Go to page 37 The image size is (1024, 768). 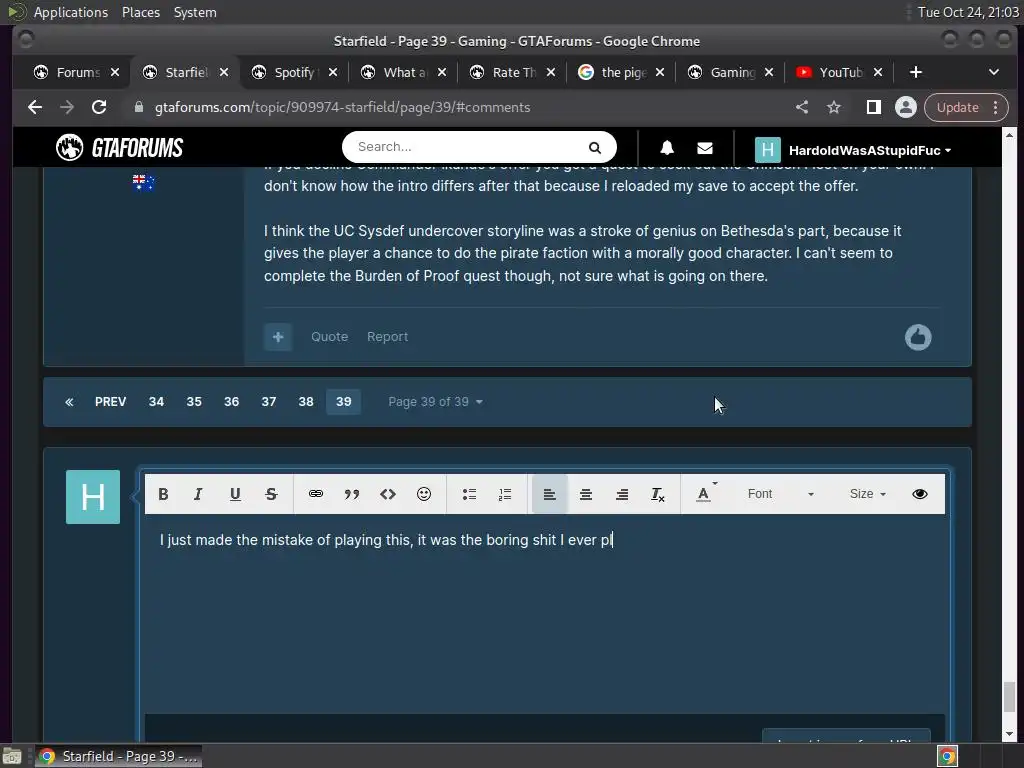(268, 402)
